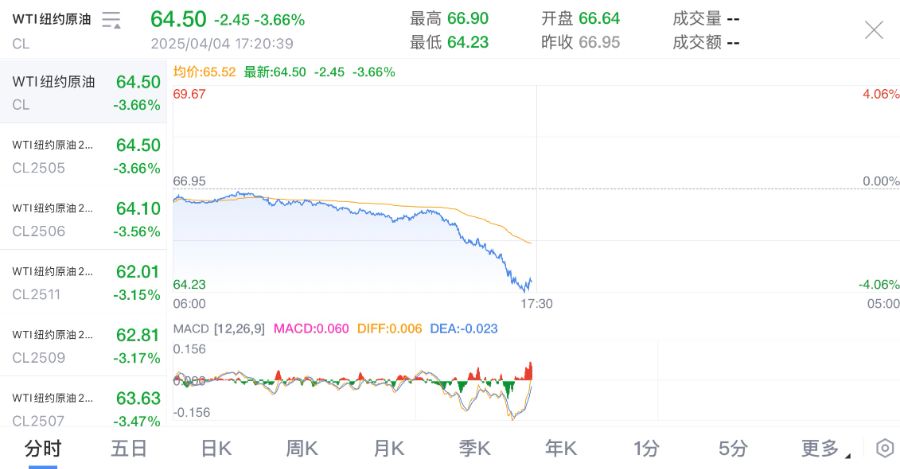The height and width of the screenshot is (469, 900).
Task: Select the CL2505 contract in list
Action: (x=84, y=156)
